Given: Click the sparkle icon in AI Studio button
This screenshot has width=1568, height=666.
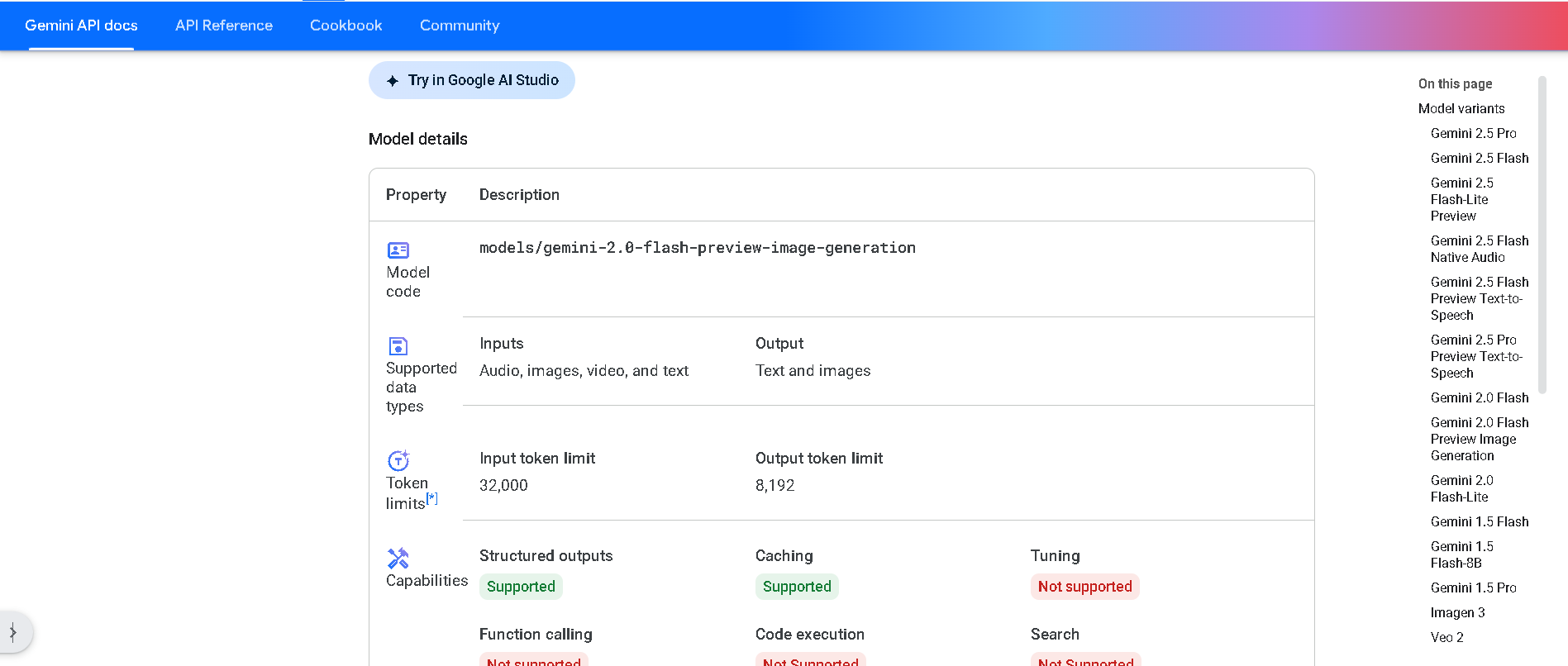Looking at the screenshot, I should coord(393,81).
